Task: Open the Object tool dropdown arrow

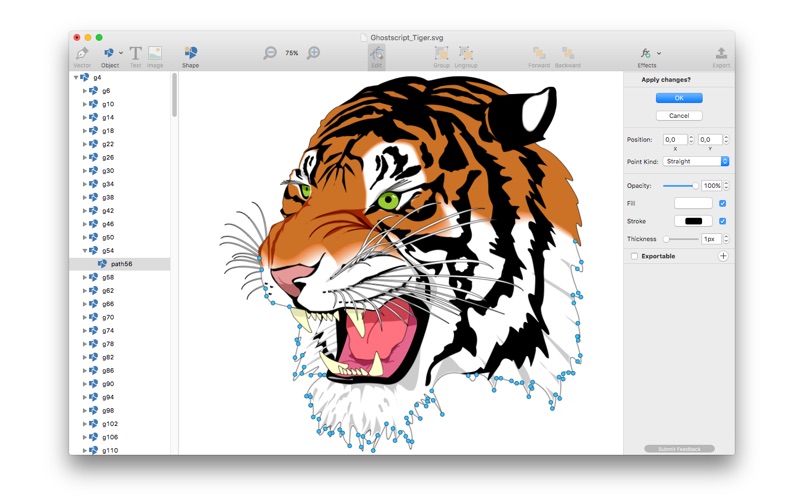Action: point(121,53)
